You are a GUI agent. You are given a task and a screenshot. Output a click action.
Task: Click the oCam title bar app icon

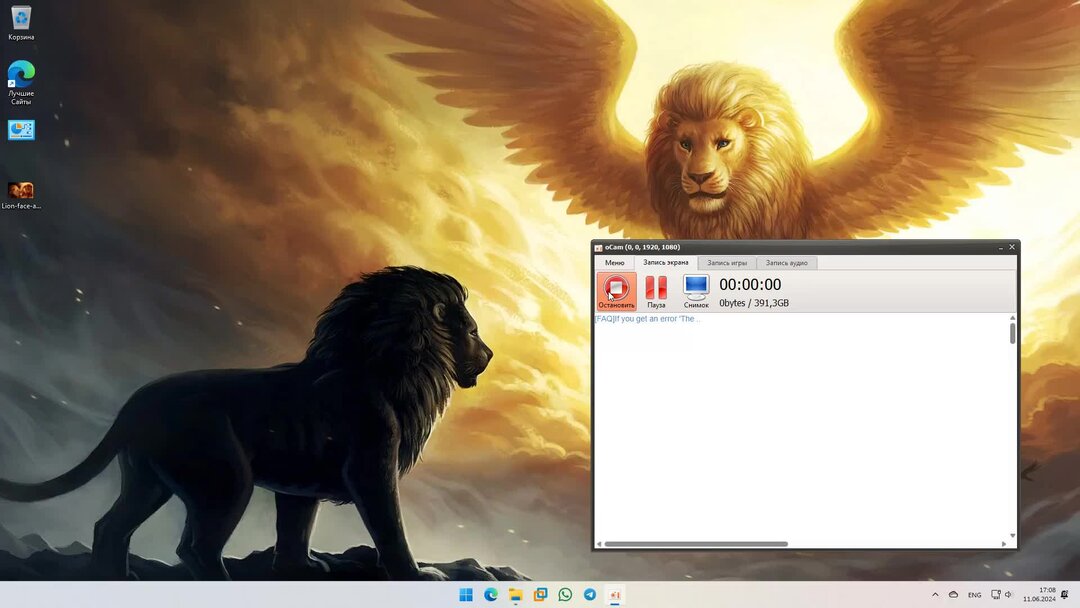click(599, 248)
